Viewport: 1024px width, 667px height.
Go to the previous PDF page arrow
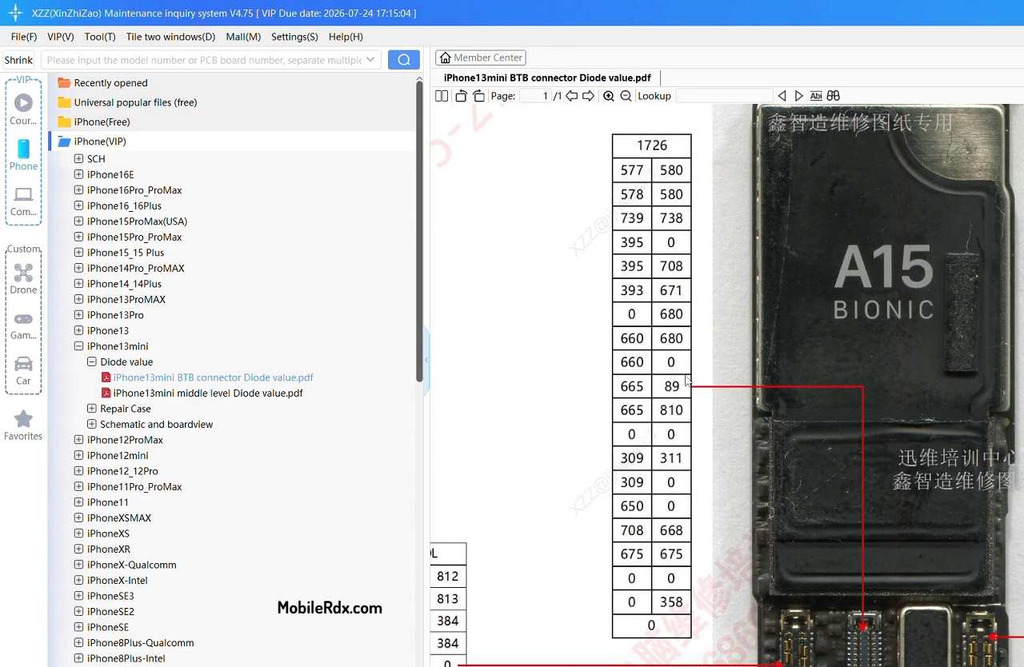coord(572,96)
